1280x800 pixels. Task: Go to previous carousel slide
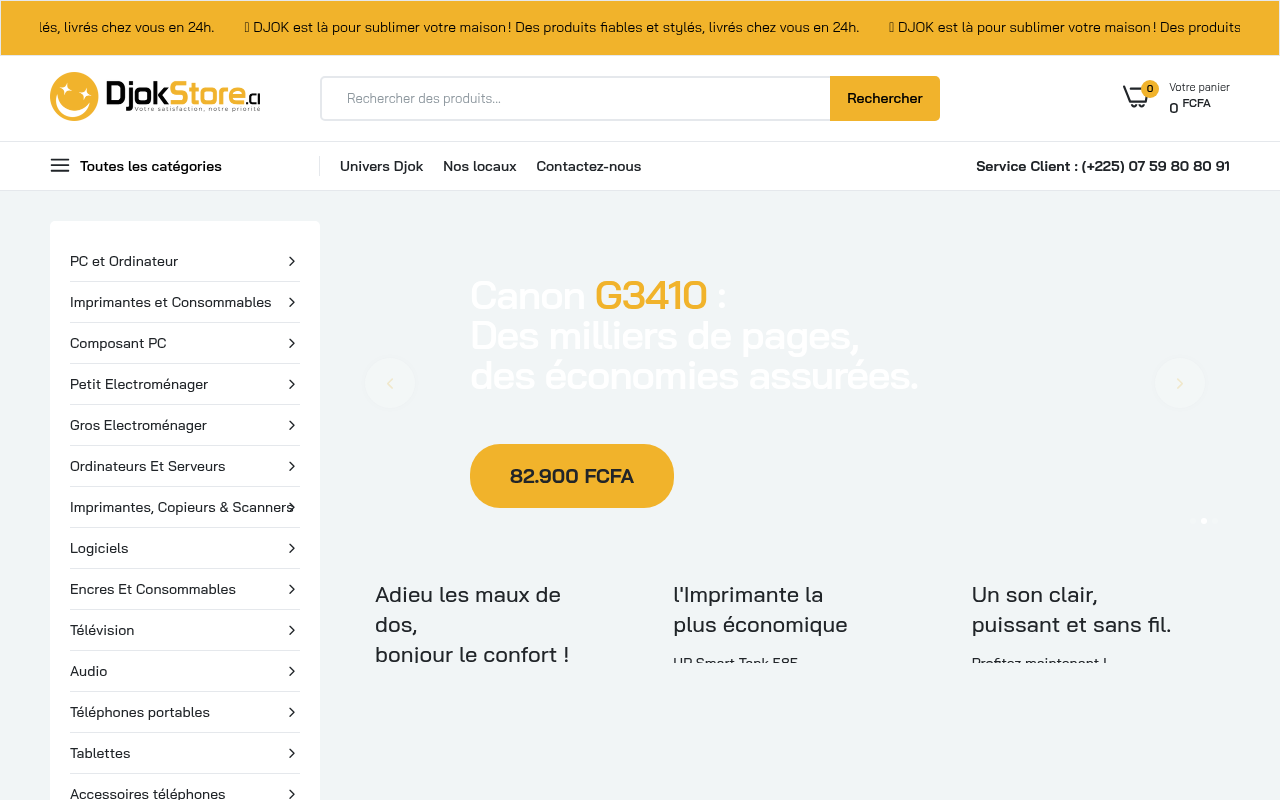point(390,383)
